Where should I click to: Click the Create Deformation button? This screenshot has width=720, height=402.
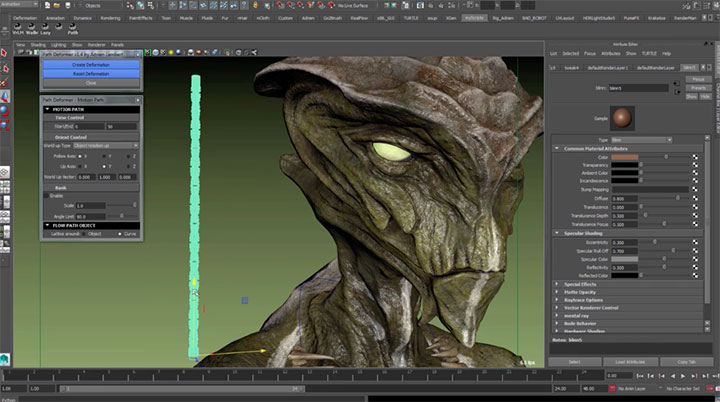point(91,65)
